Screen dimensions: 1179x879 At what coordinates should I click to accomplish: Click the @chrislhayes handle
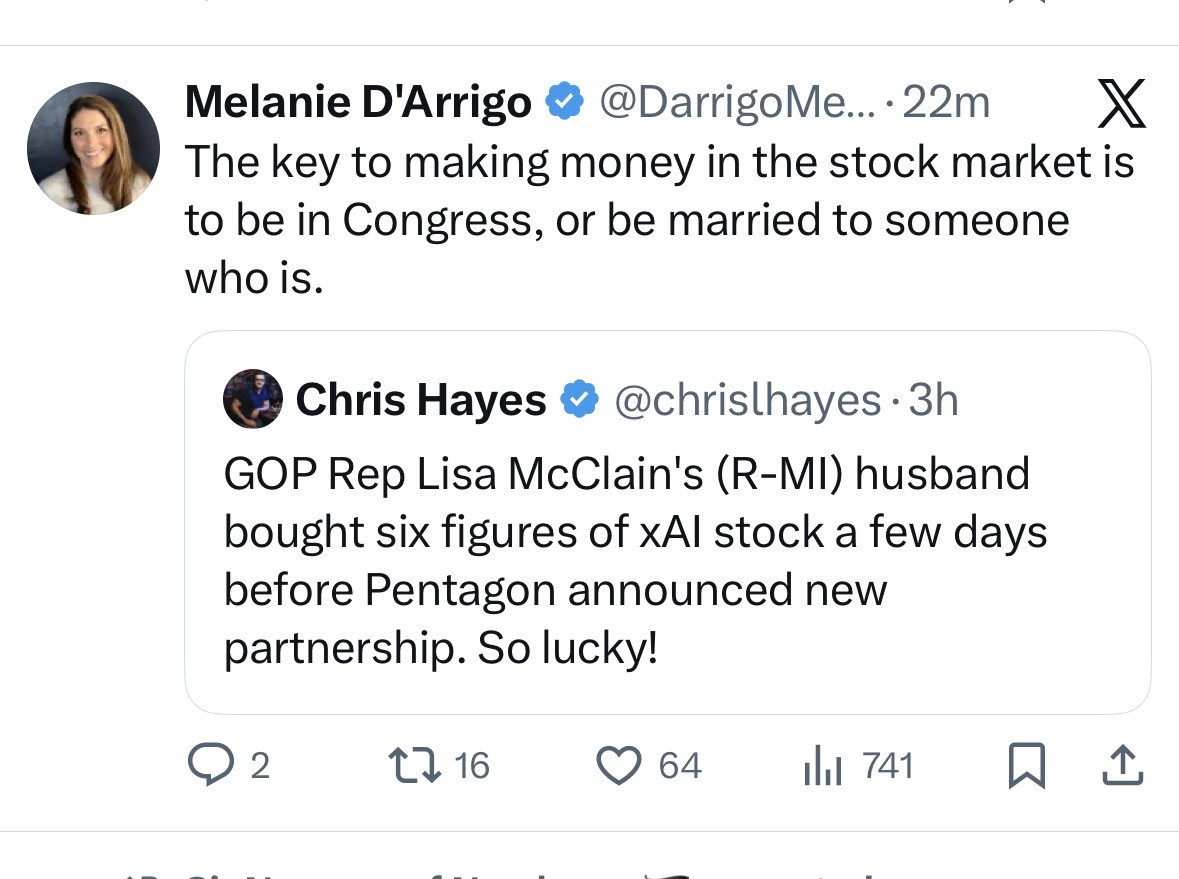tap(746, 400)
